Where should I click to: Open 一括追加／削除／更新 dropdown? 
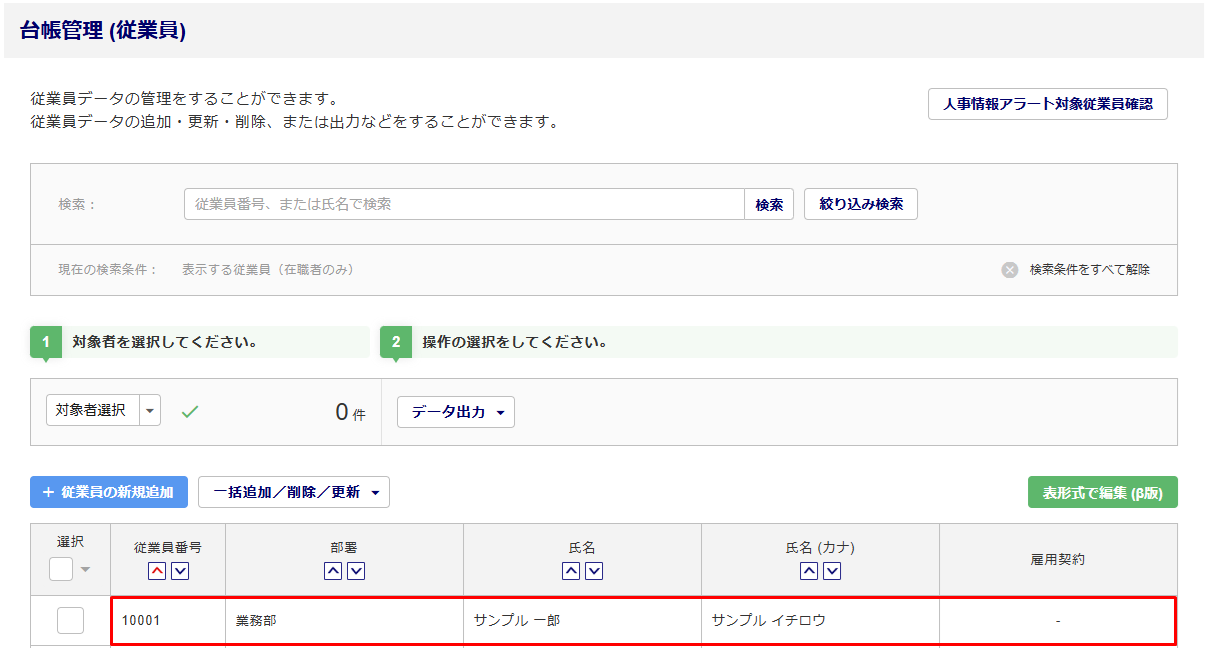click(293, 492)
